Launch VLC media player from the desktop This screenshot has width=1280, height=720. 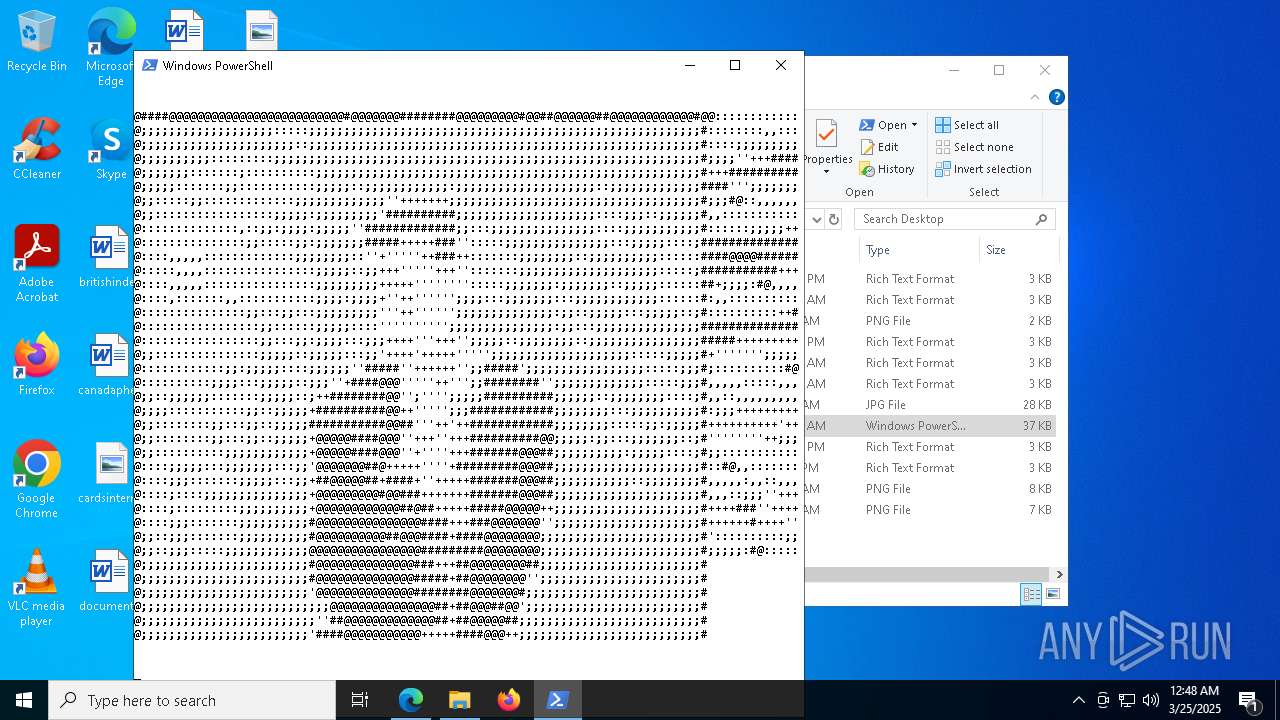(37, 588)
